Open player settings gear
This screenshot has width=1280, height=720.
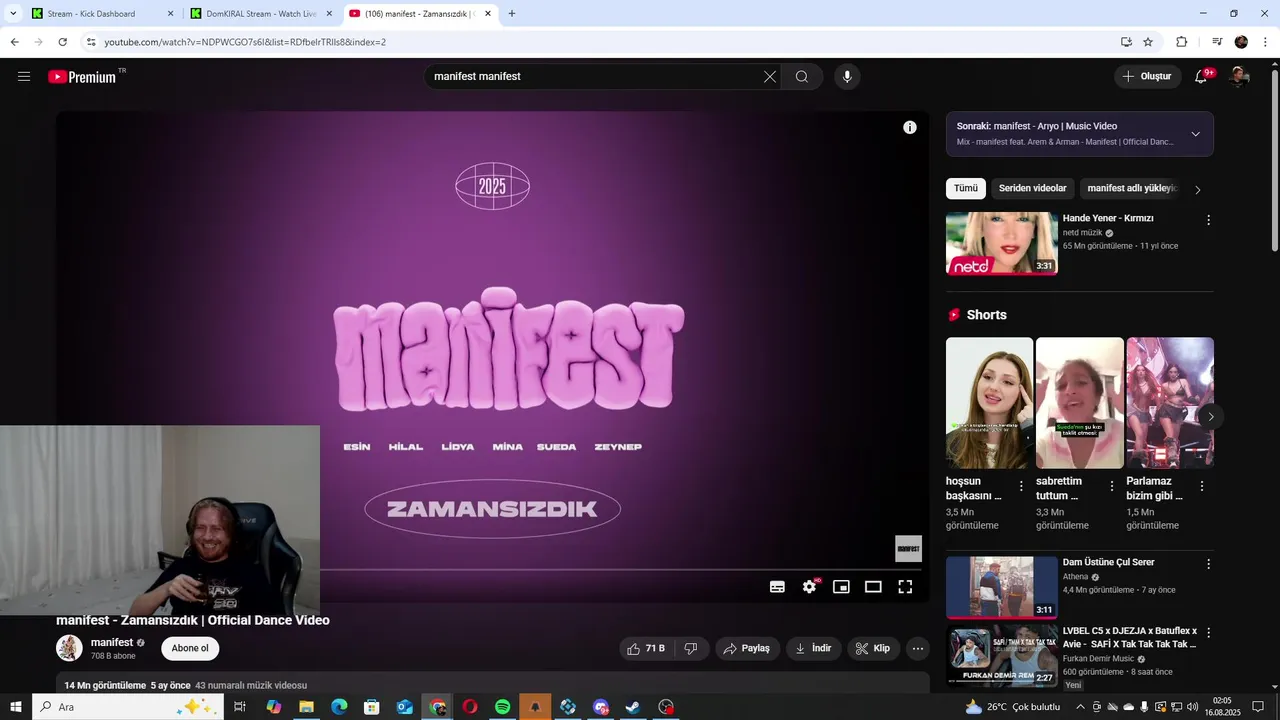[809, 587]
